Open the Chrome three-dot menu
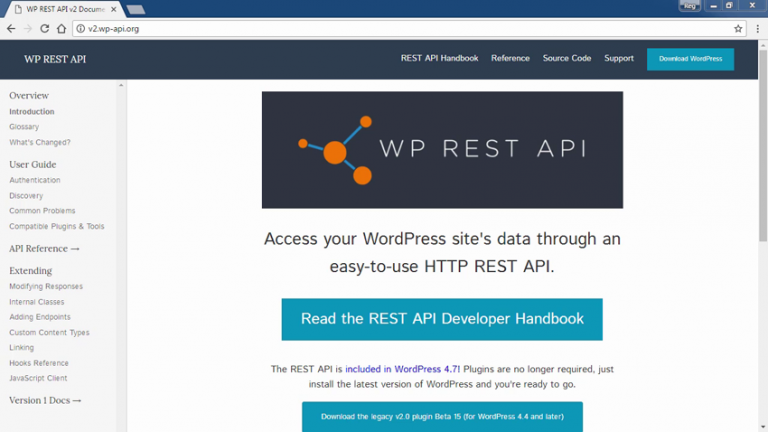The image size is (768, 432). (758, 29)
